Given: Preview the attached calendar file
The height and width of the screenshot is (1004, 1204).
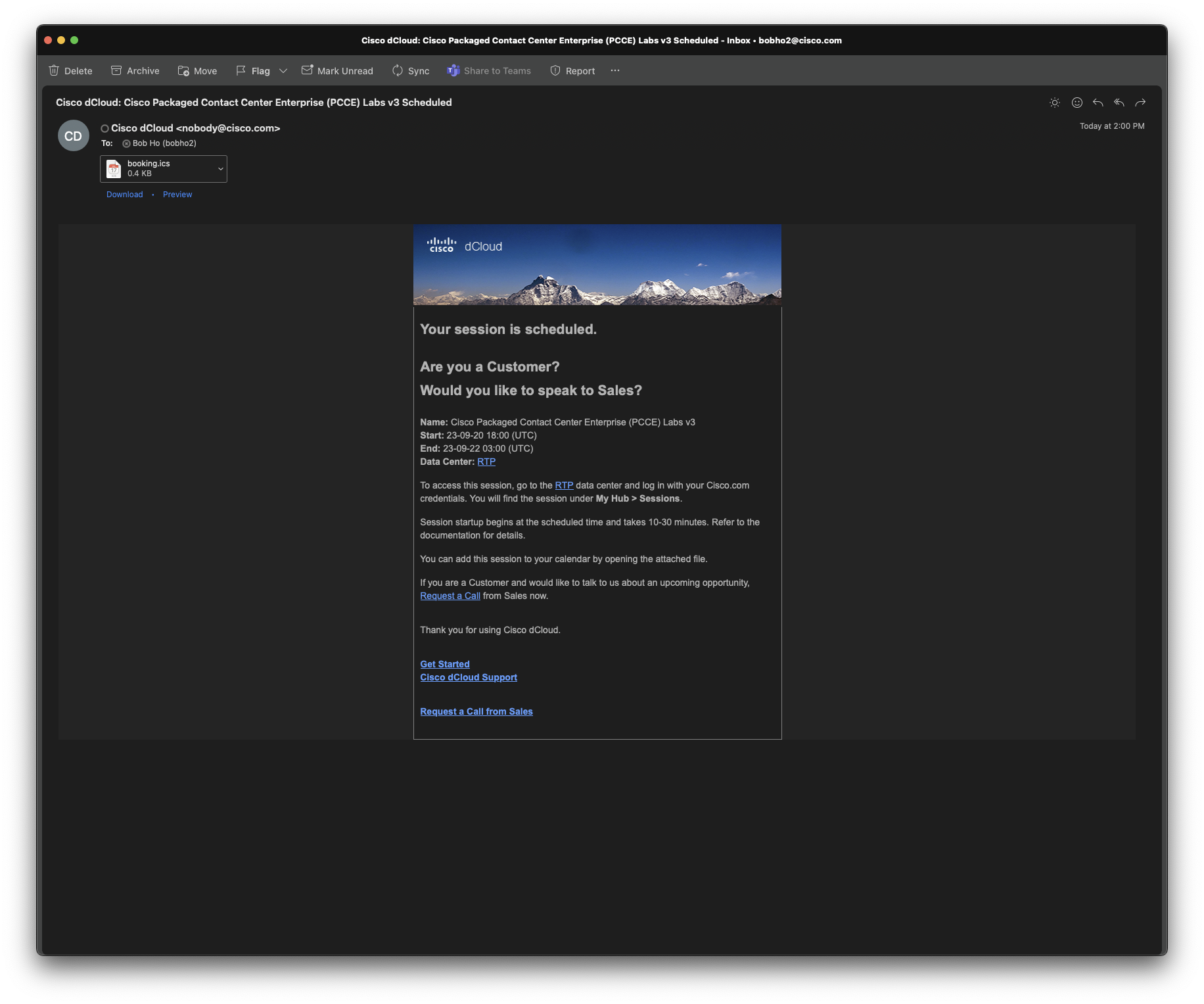Looking at the screenshot, I should click(x=177, y=195).
